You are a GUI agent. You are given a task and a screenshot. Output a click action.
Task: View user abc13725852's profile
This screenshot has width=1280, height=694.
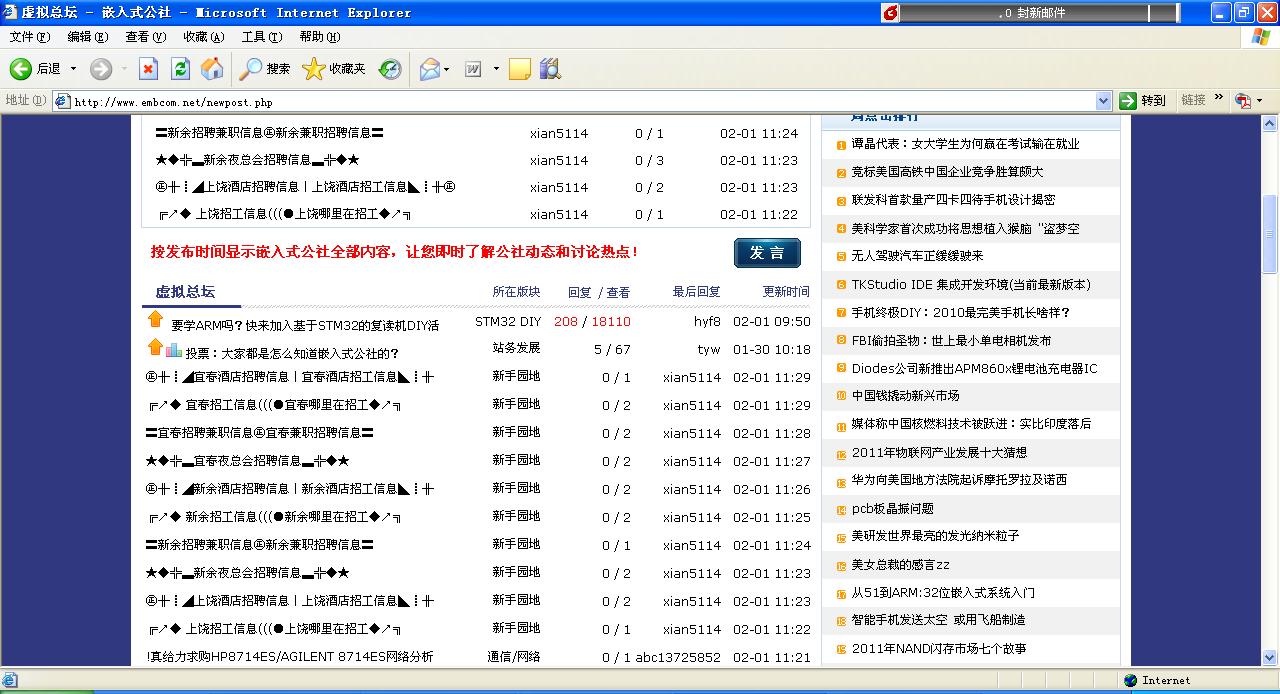click(x=678, y=657)
